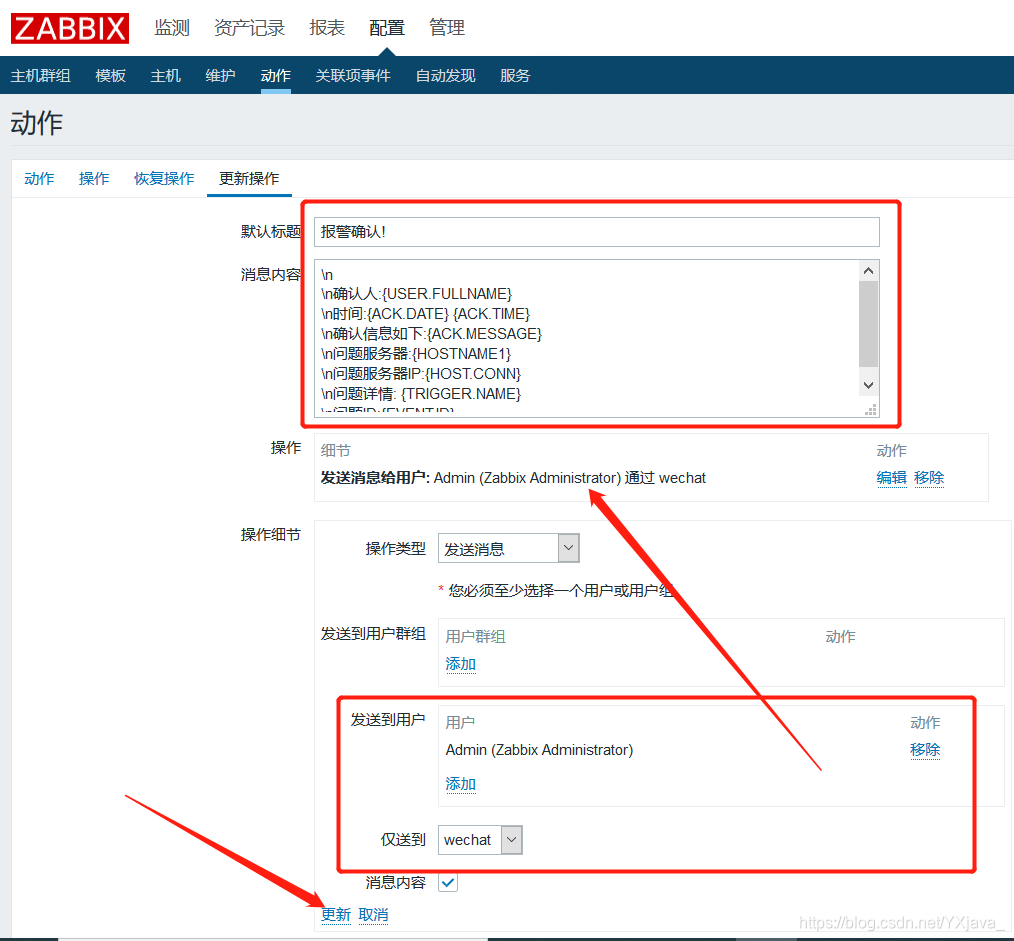1014x941 pixels.
Task: Open the 仅送到 wechat dropdown
Action: coord(480,839)
